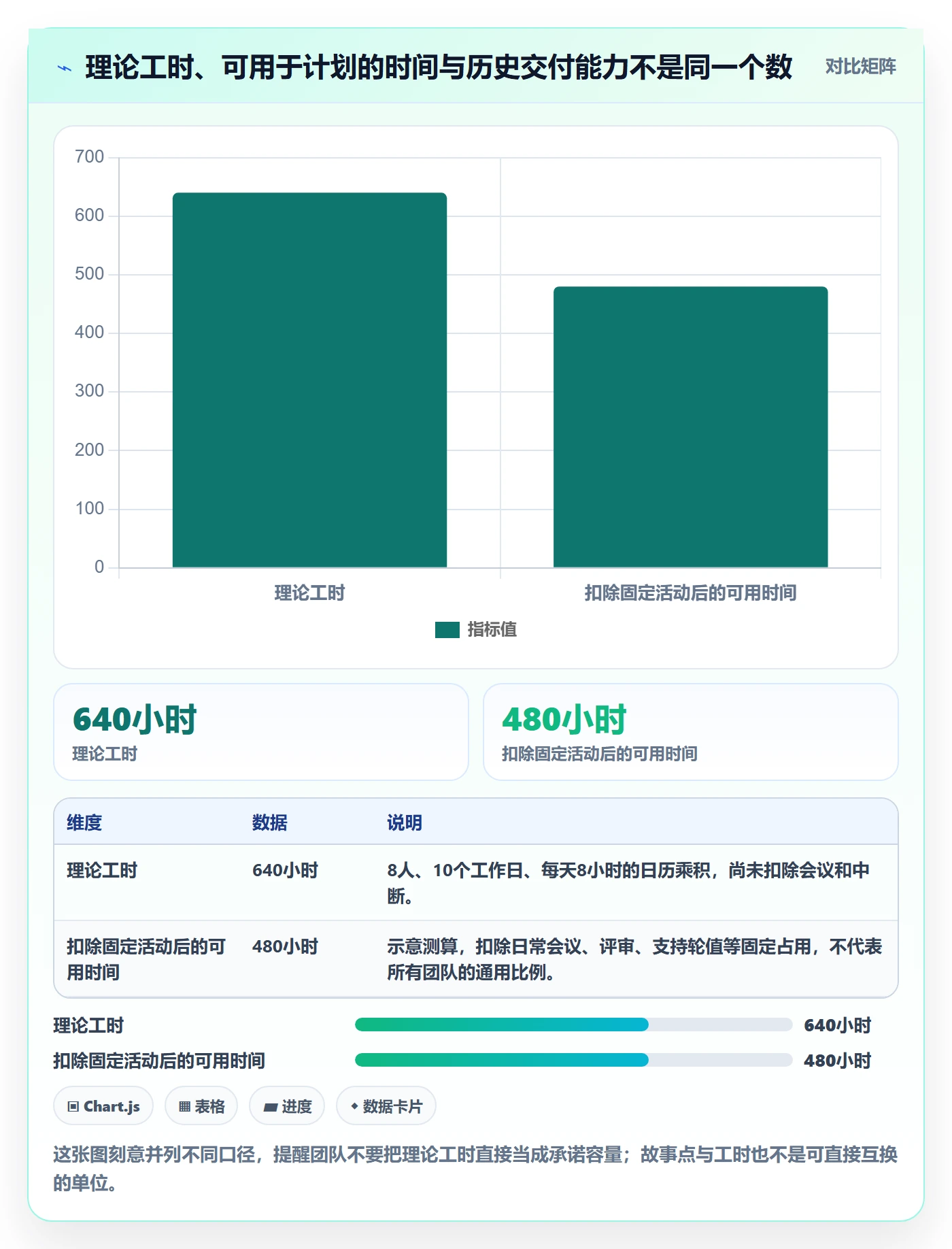The width and height of the screenshot is (952, 1249).
Task: Click the 理论工时 progress bar
Action: (x=573, y=1025)
